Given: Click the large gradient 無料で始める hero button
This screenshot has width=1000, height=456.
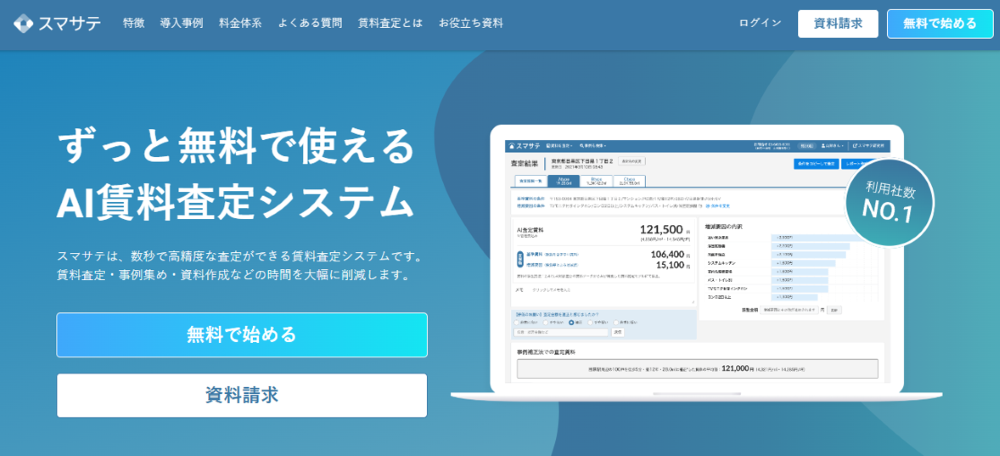Looking at the screenshot, I should tap(242, 334).
